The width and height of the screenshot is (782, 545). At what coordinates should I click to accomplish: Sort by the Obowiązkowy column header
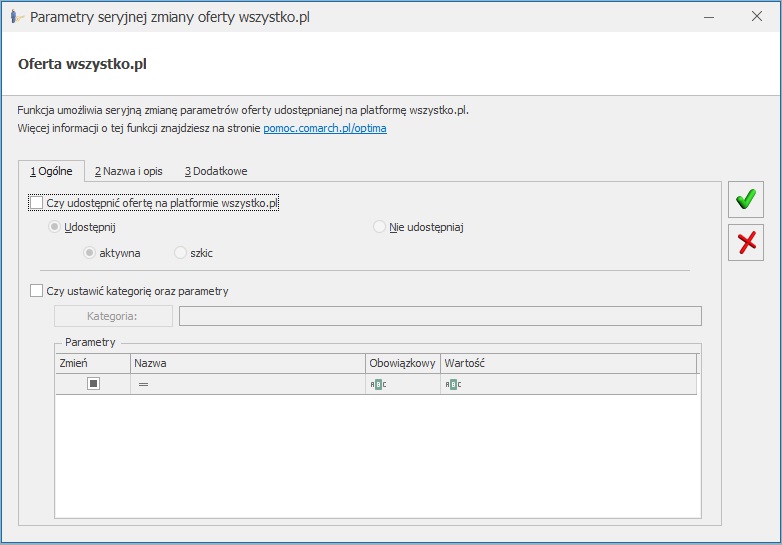click(x=403, y=363)
